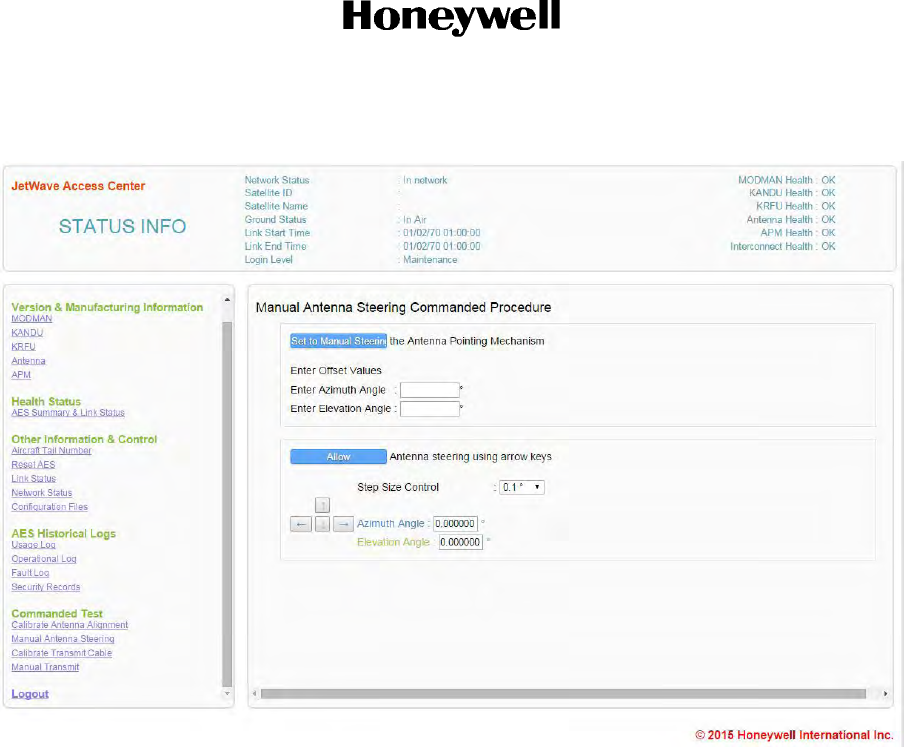Click the Commanded Test heading

click(x=57, y=613)
